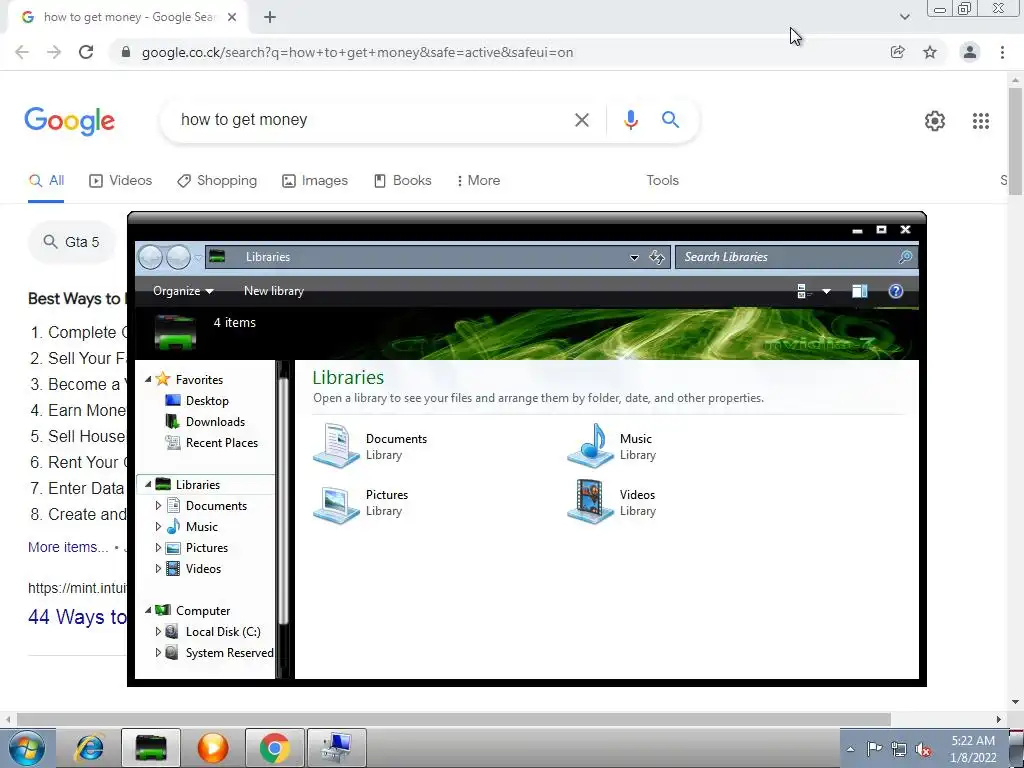Open More search categories menu
The width and height of the screenshot is (1024, 768).
pyautogui.click(x=478, y=181)
